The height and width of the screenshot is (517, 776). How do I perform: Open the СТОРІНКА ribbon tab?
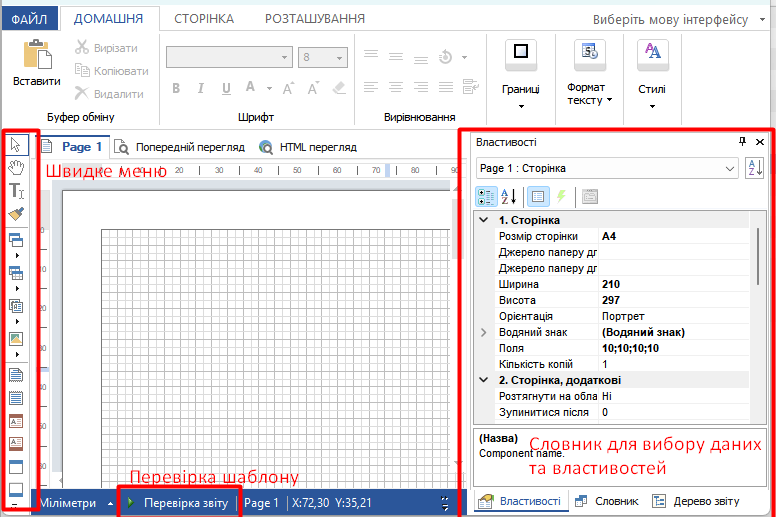coord(204,19)
